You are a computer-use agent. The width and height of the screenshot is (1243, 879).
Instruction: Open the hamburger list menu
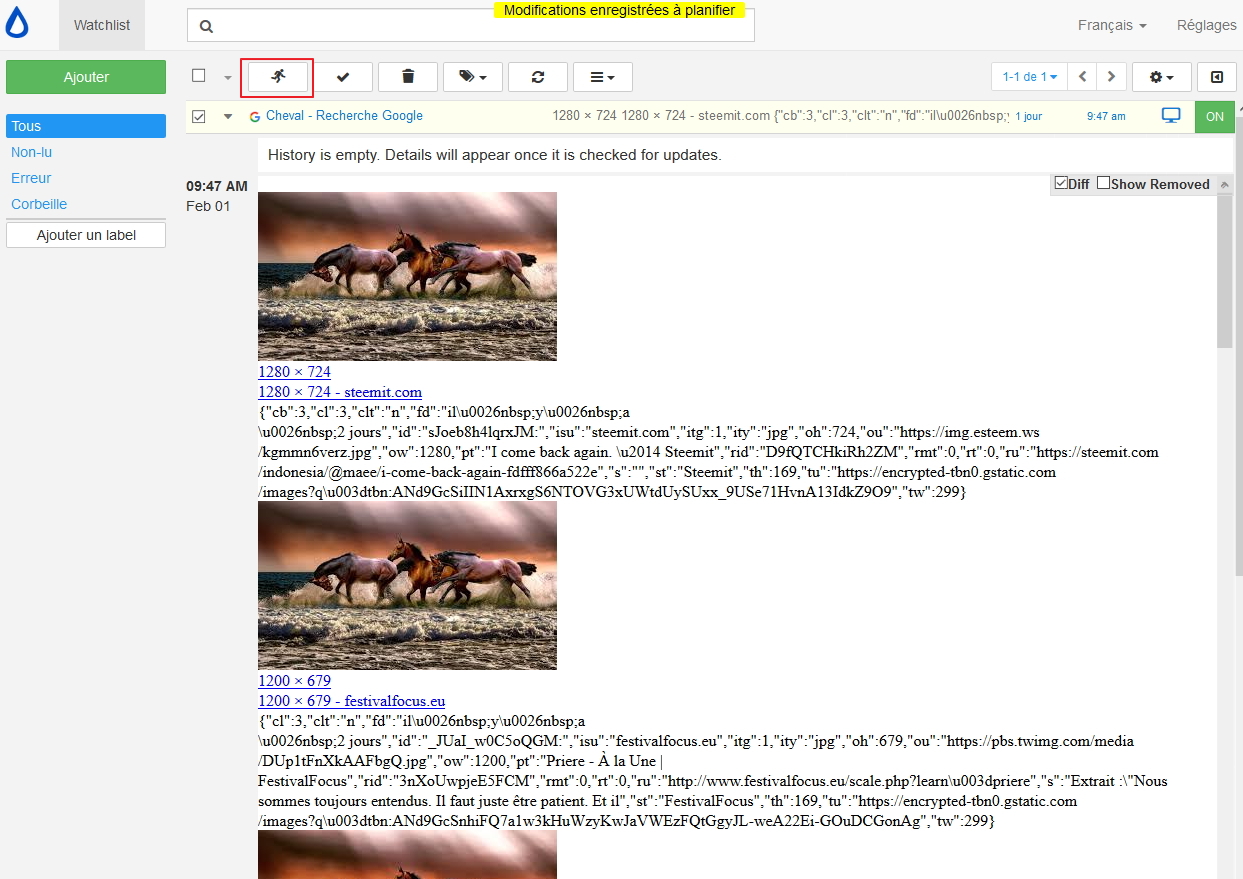[x=603, y=77]
